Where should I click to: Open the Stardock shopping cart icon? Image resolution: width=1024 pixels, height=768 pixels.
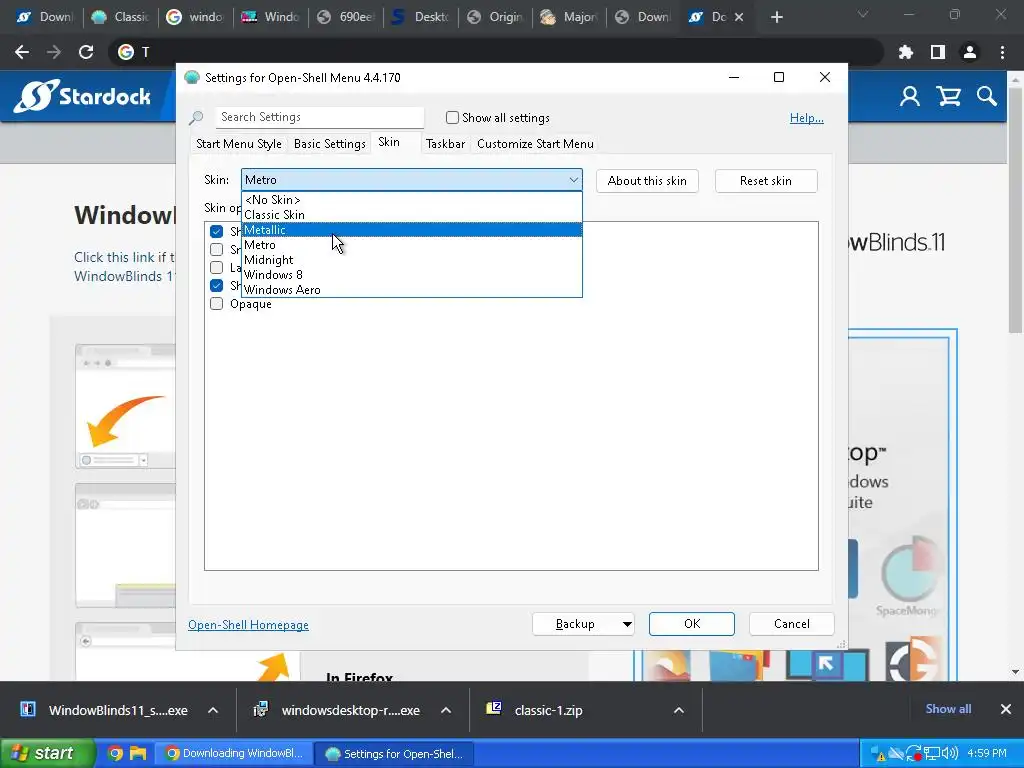pos(948,97)
